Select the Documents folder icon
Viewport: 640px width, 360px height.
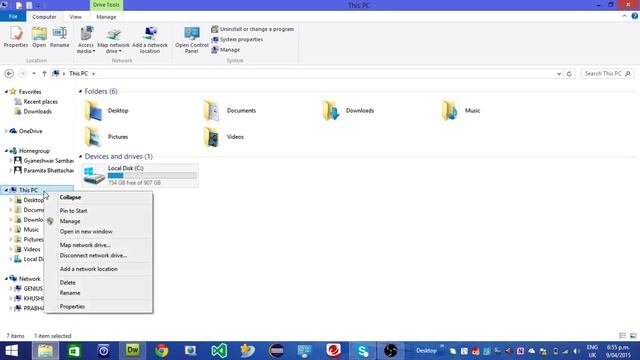[x=212, y=111]
